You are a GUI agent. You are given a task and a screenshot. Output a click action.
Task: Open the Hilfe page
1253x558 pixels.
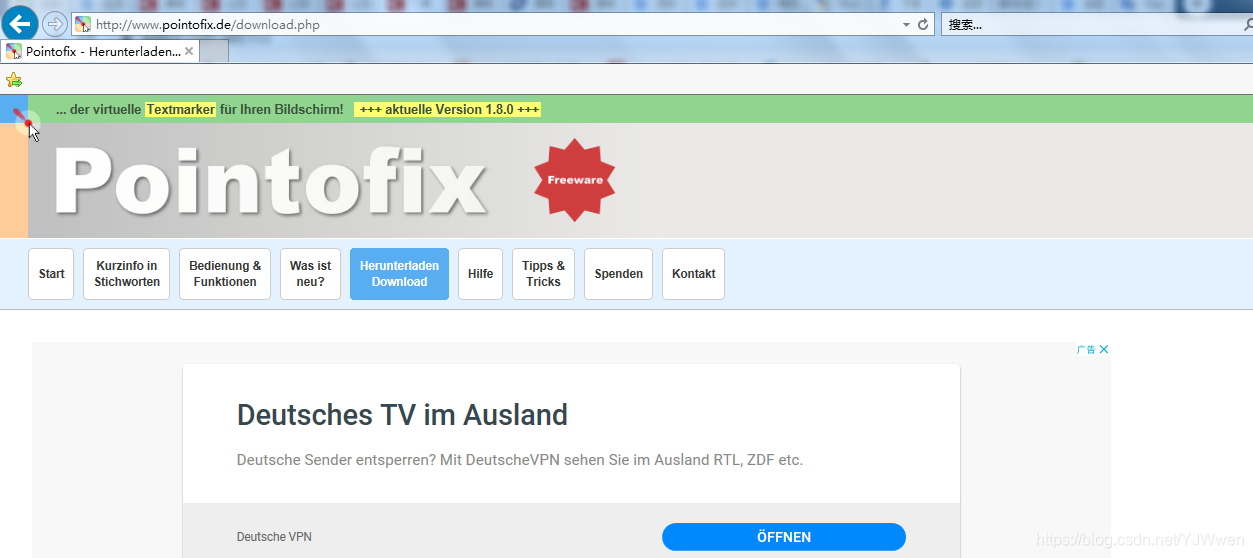[480, 274]
